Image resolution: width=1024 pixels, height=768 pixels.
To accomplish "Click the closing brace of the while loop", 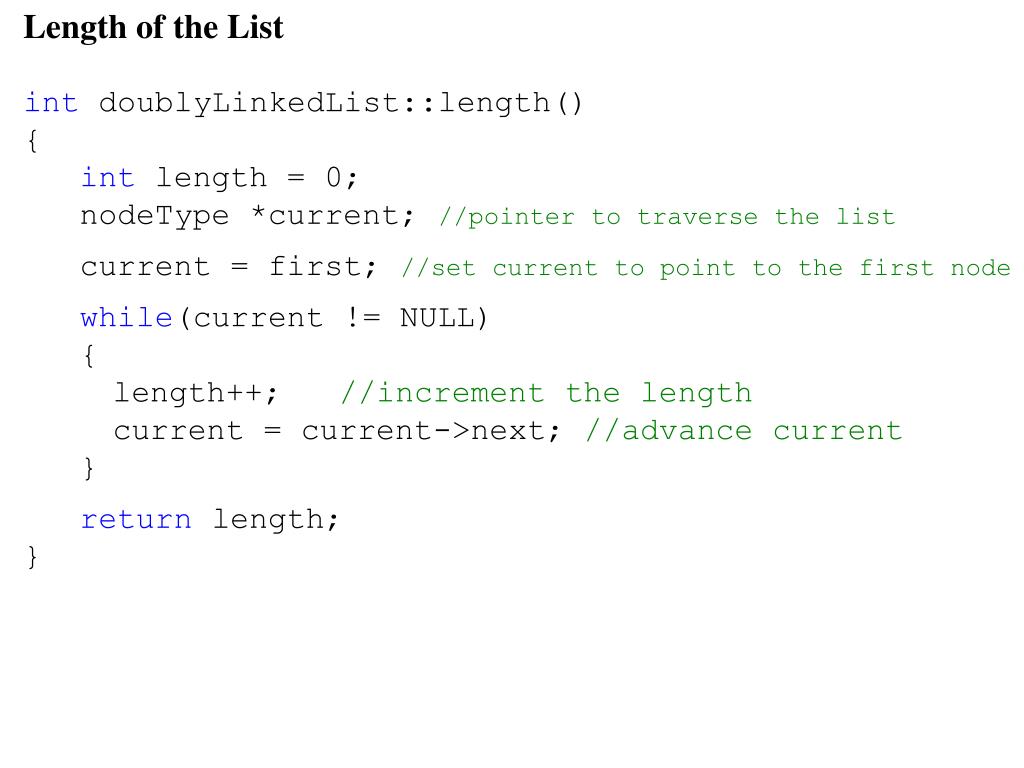I will point(89,468).
